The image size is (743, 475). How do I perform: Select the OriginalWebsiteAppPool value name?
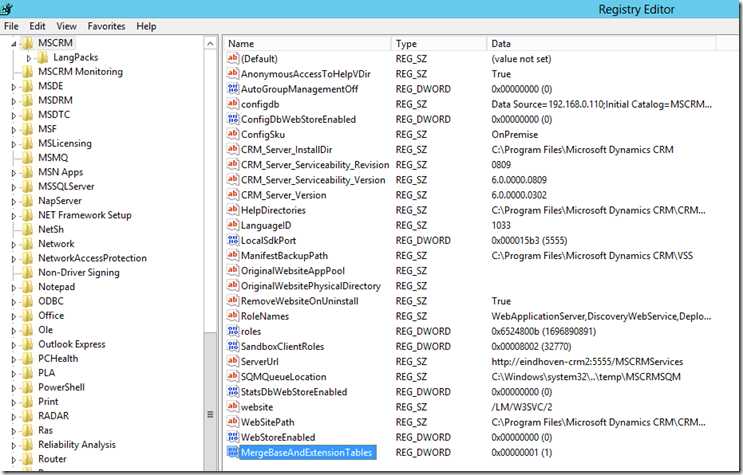292,271
